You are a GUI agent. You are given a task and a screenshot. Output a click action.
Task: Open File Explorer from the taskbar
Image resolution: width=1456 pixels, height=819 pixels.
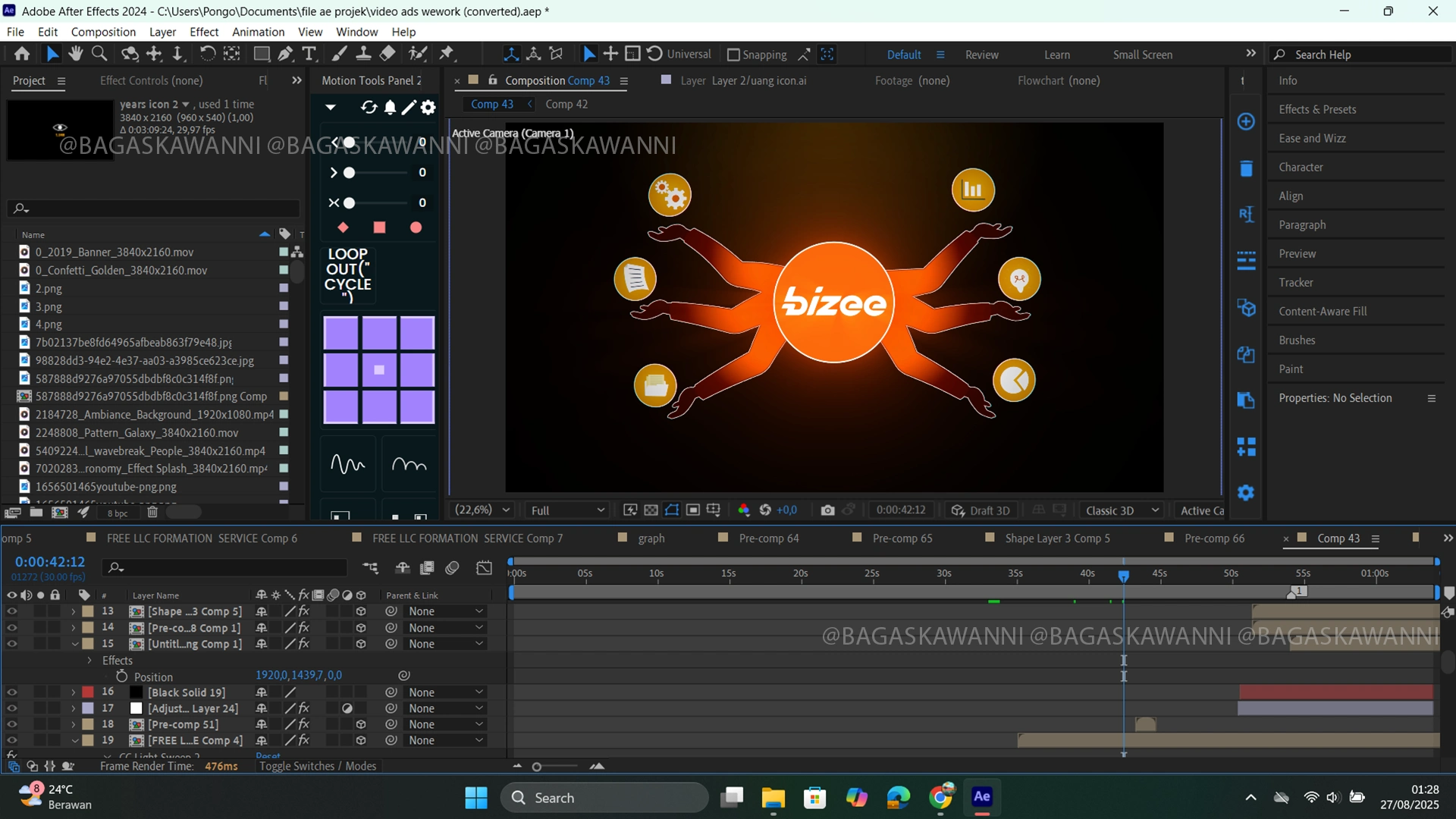coord(773,797)
